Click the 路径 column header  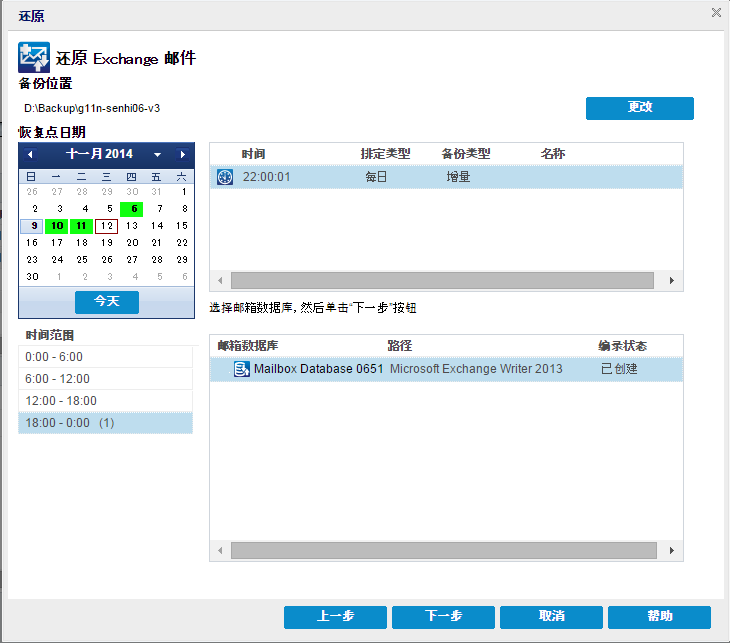tap(399, 346)
